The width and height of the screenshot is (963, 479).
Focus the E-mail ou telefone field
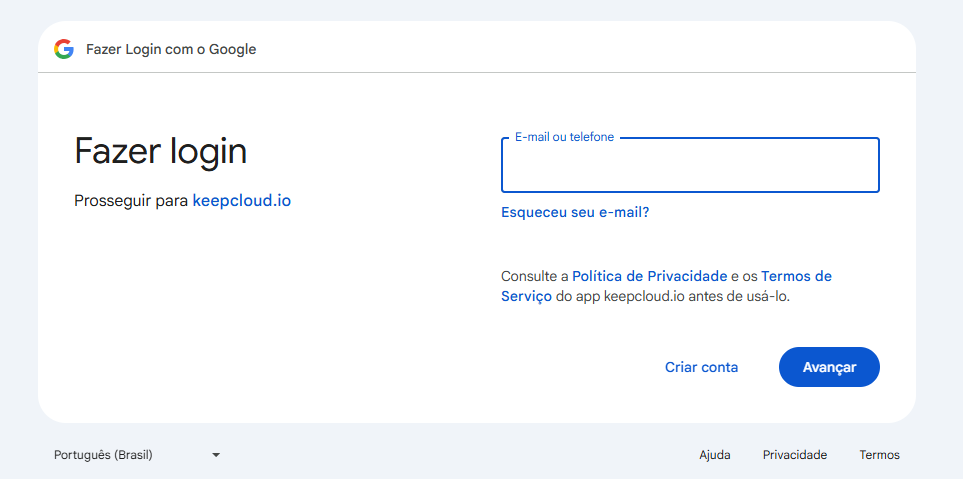pyautogui.click(x=690, y=165)
